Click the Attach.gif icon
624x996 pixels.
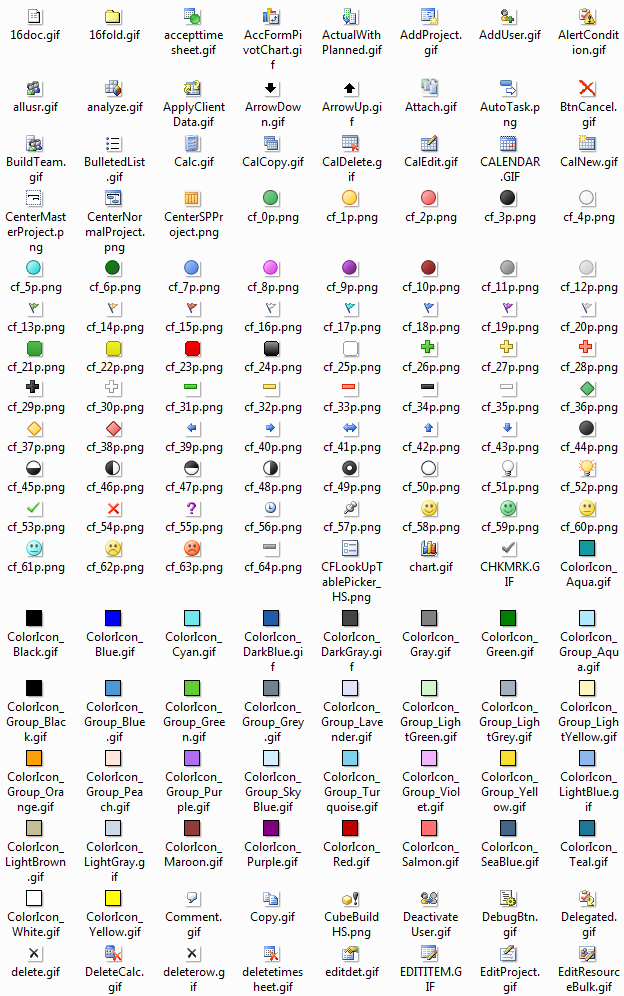(430, 88)
